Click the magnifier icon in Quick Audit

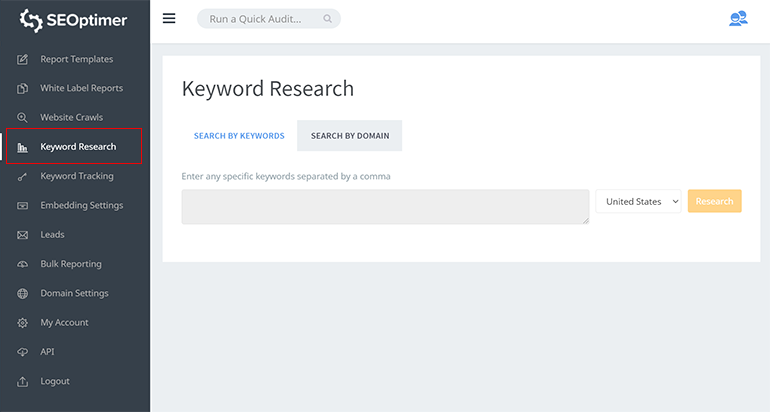327,19
